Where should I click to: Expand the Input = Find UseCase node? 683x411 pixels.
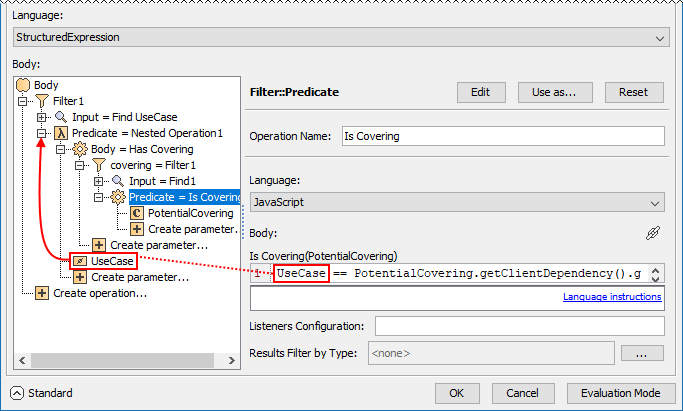click(41, 117)
